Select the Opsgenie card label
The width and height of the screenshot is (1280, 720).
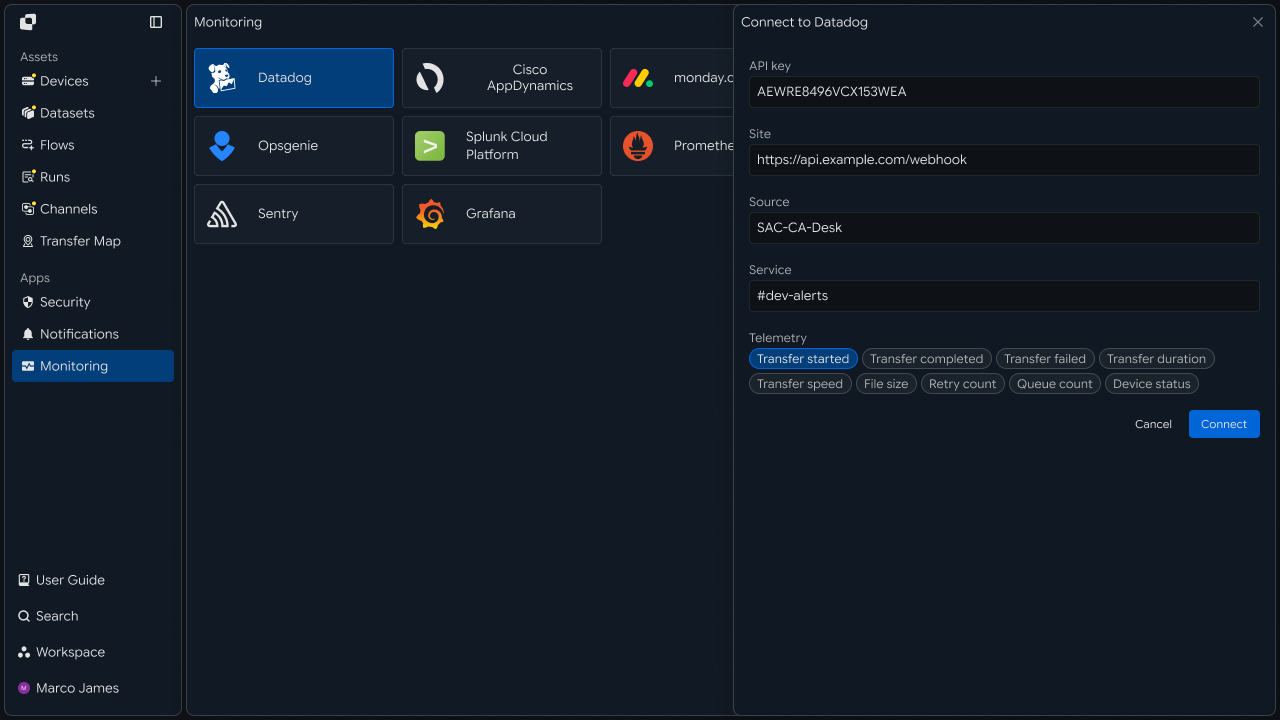288,146
